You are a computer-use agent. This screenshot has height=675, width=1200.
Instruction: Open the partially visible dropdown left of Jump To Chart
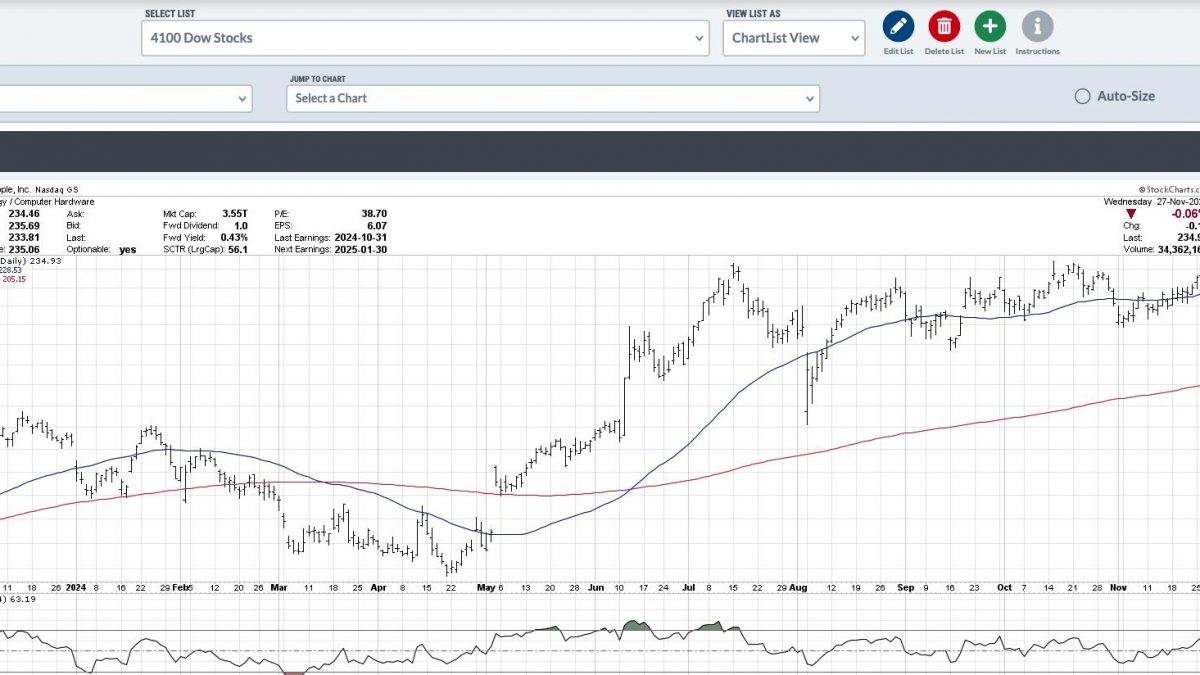coord(126,98)
